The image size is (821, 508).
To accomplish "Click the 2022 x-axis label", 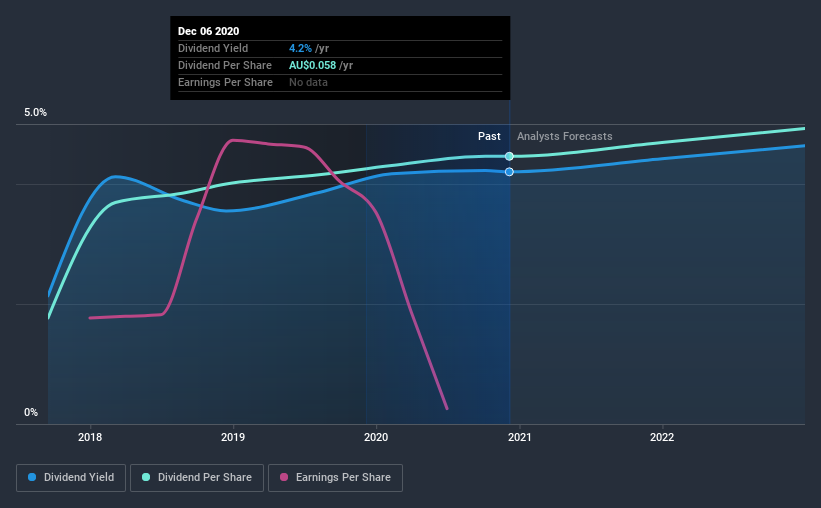I will (662, 437).
